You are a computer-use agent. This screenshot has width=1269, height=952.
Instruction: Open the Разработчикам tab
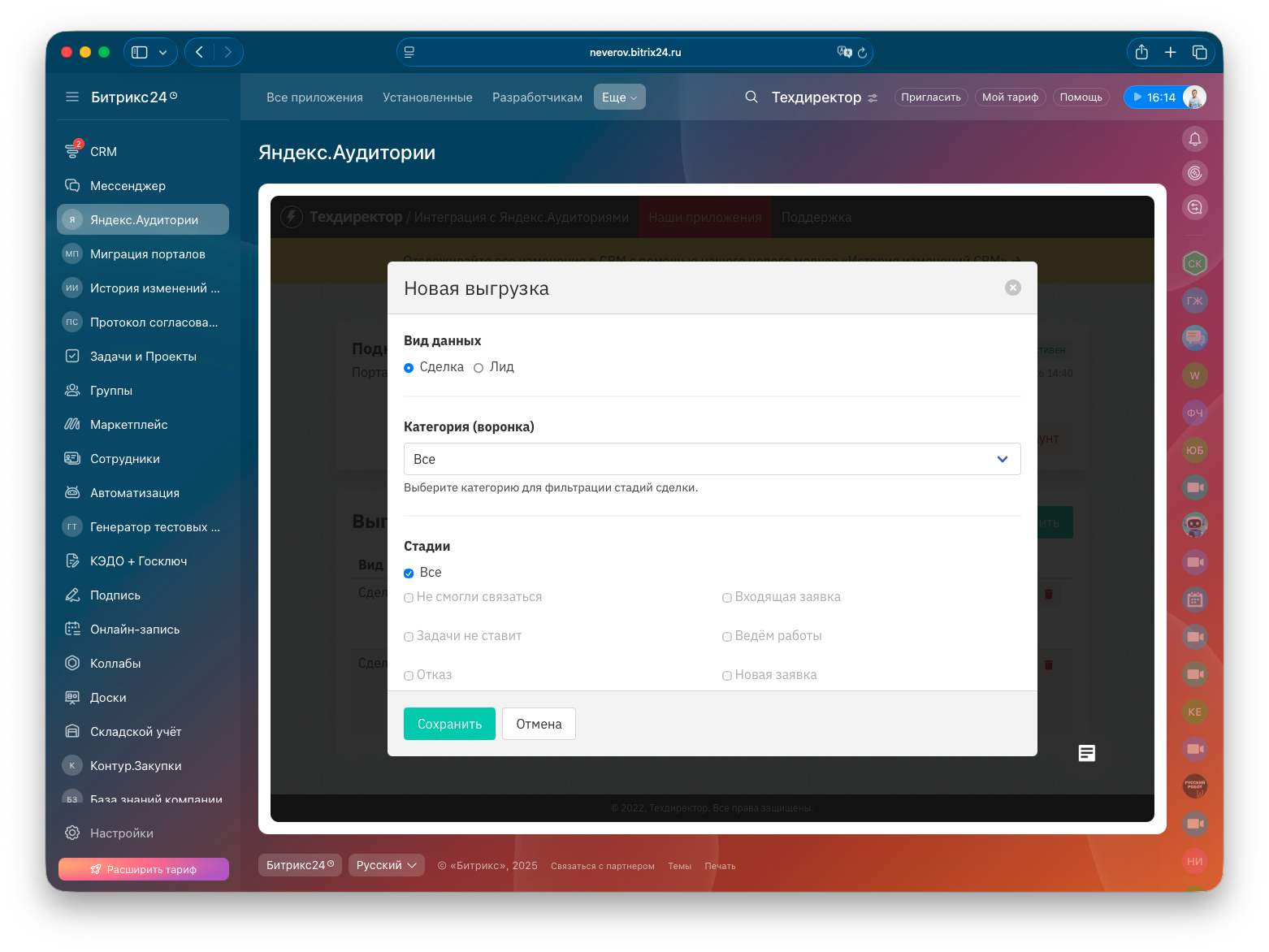537,97
